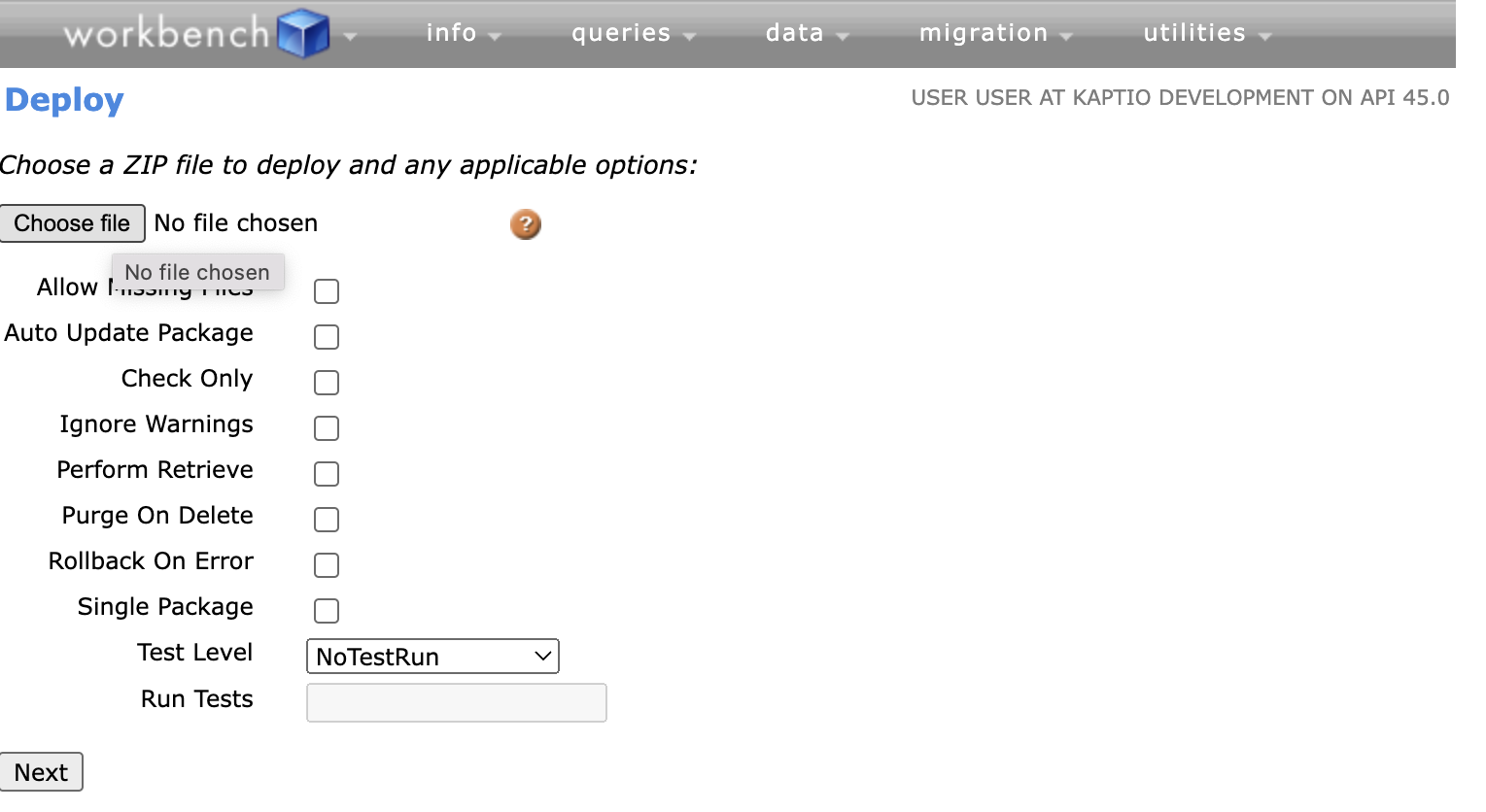Screen dimensions: 1486x812
Task: Check Purge On Delete
Action: pos(326,519)
